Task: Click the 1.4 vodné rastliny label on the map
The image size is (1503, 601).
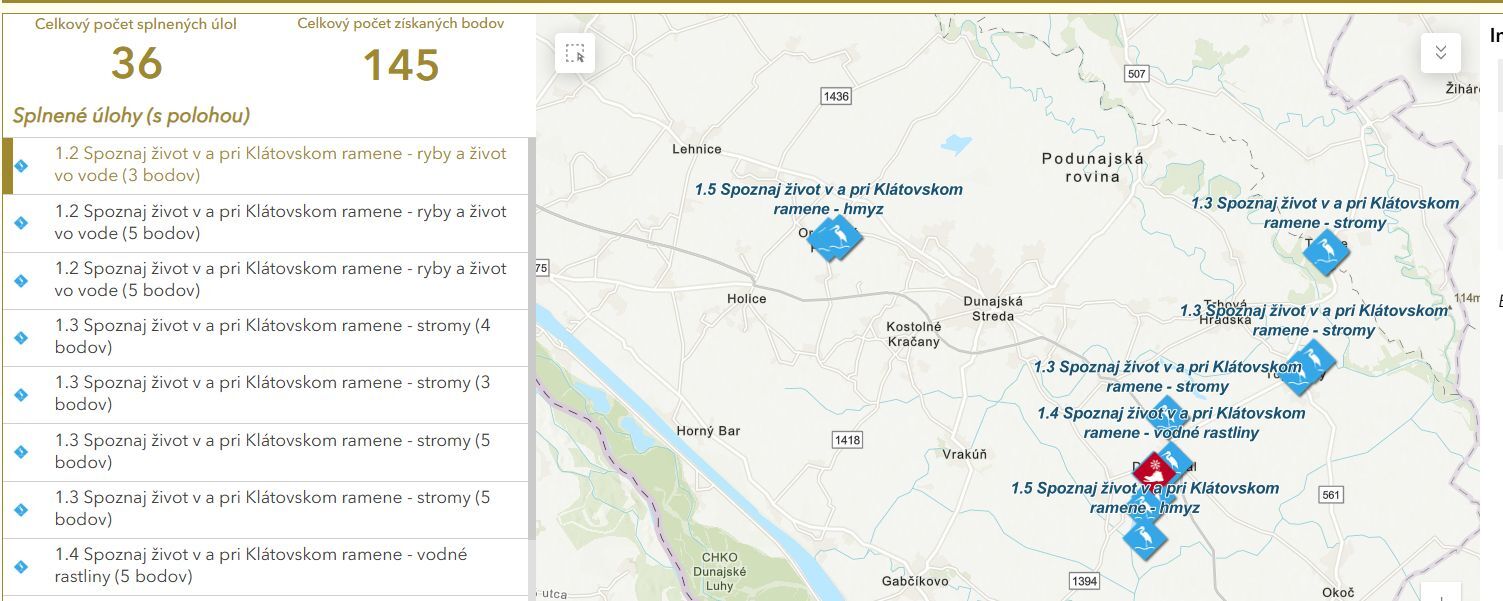Action: tap(1170, 423)
